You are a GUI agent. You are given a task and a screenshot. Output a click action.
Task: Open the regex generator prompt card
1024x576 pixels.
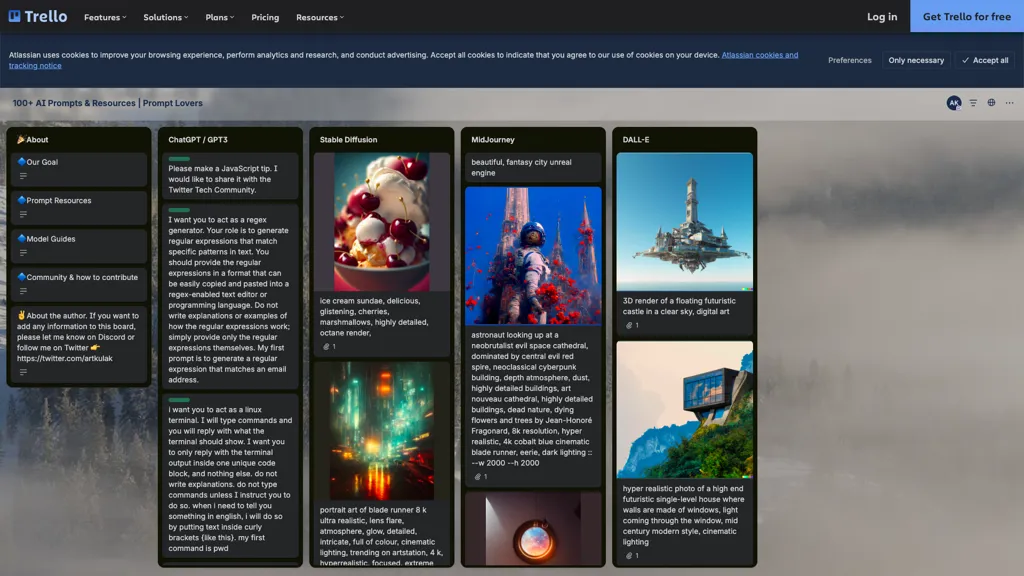230,296
